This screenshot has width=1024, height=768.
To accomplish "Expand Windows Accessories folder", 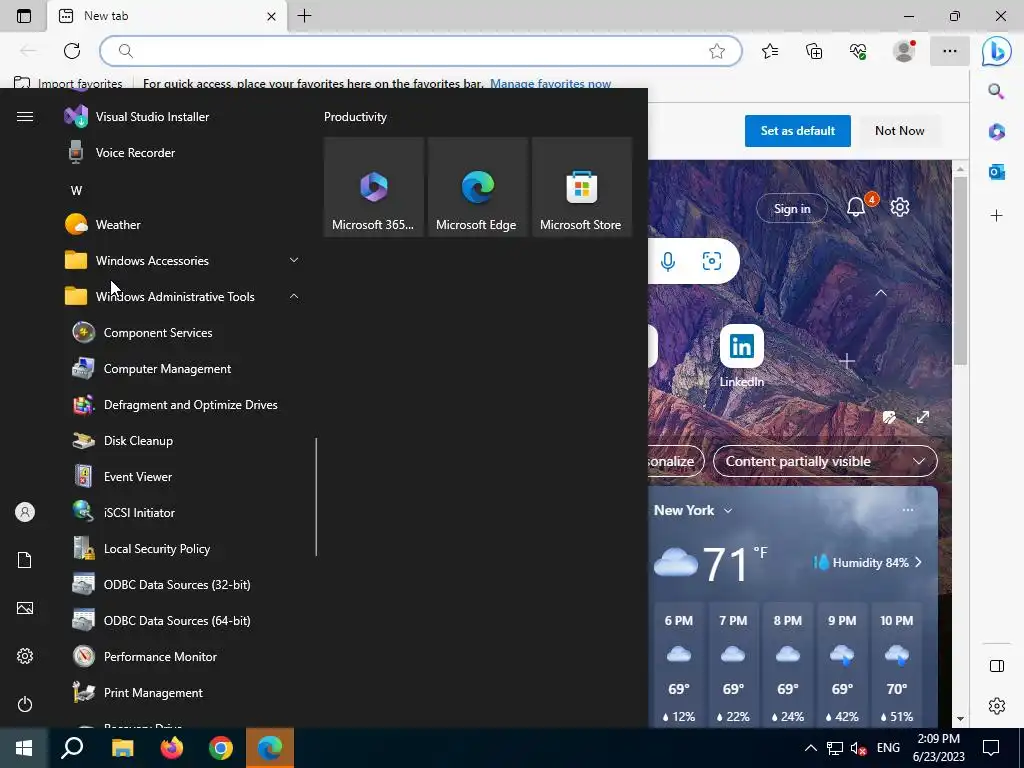I will [x=185, y=261].
